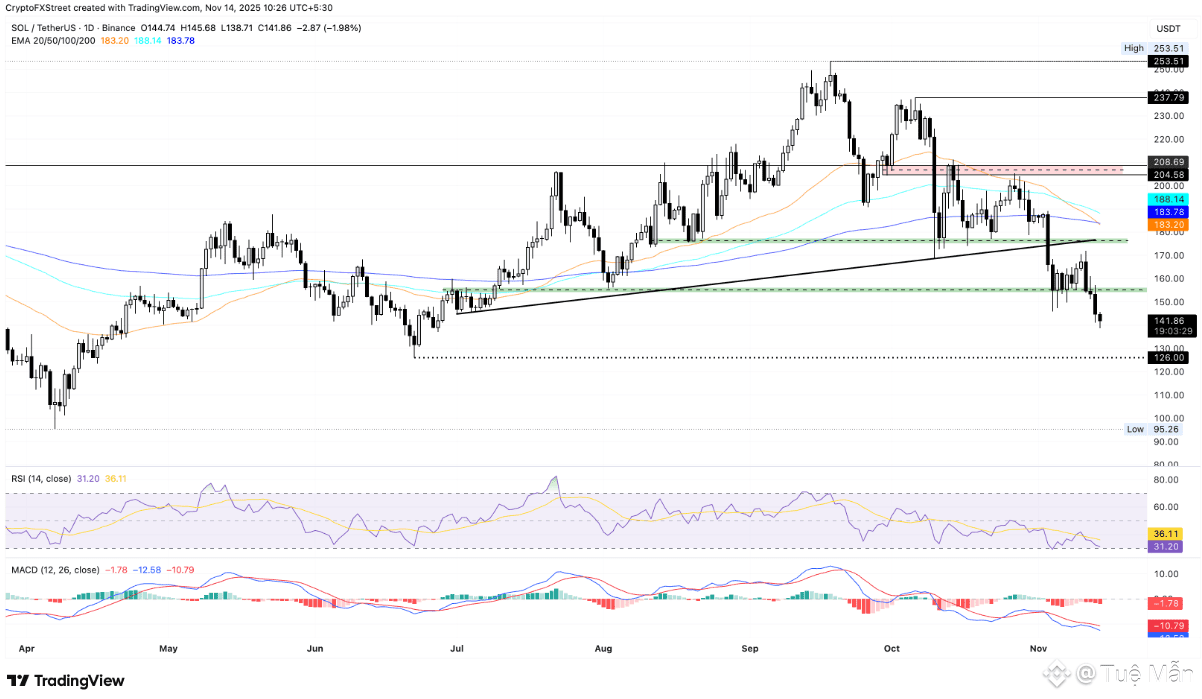1202x699 pixels.
Task: Click the Sep label on time axis
Action: 750,648
